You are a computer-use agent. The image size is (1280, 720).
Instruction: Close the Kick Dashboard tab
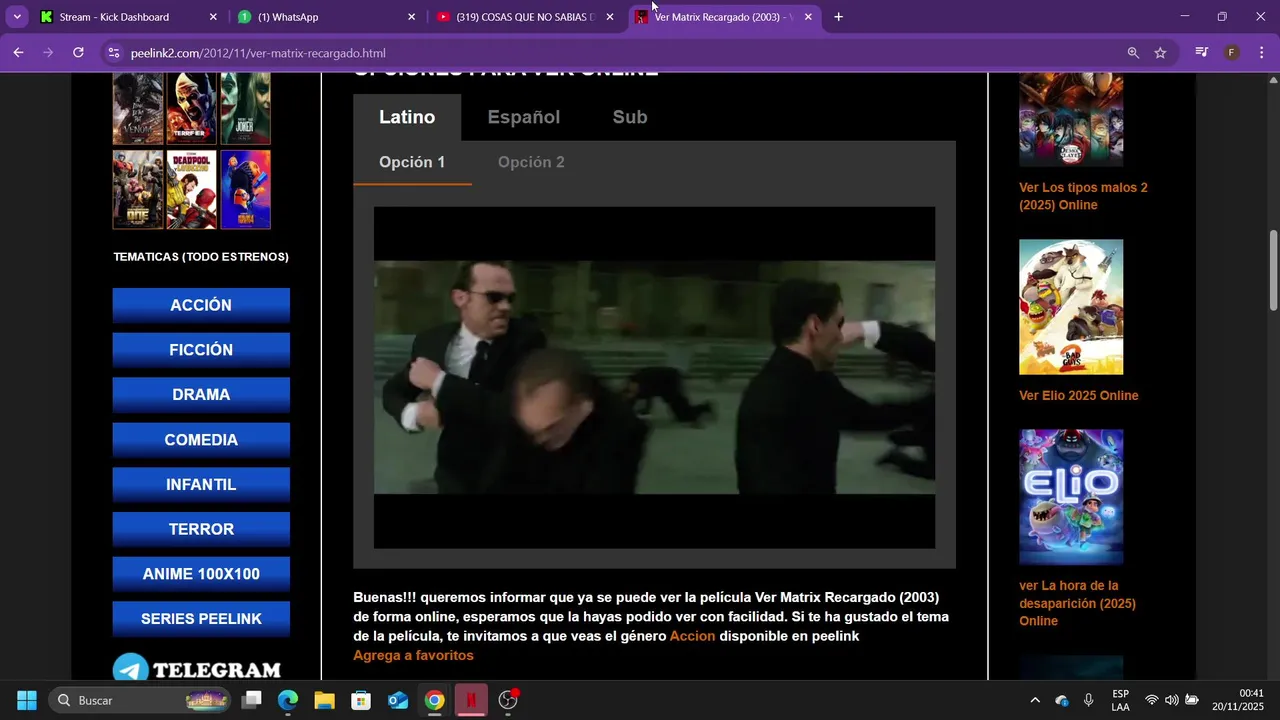point(213,17)
